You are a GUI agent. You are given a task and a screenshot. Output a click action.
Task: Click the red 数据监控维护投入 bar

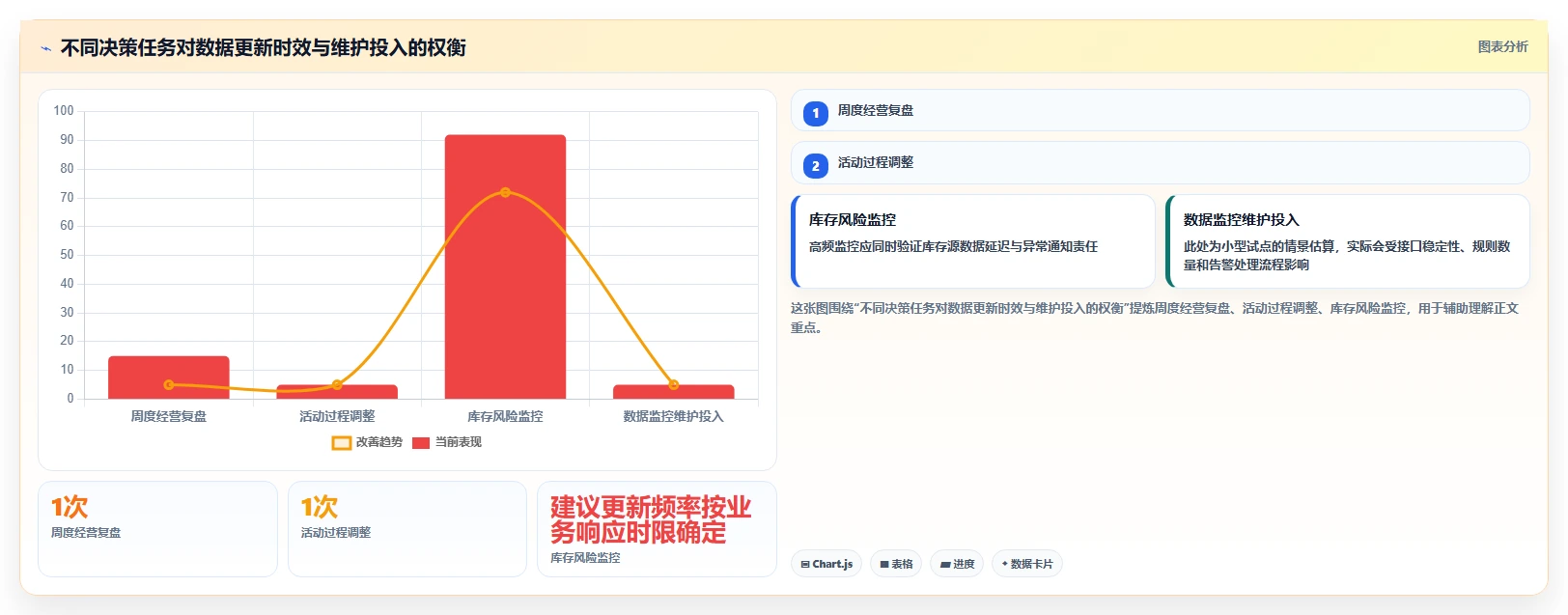tap(674, 392)
